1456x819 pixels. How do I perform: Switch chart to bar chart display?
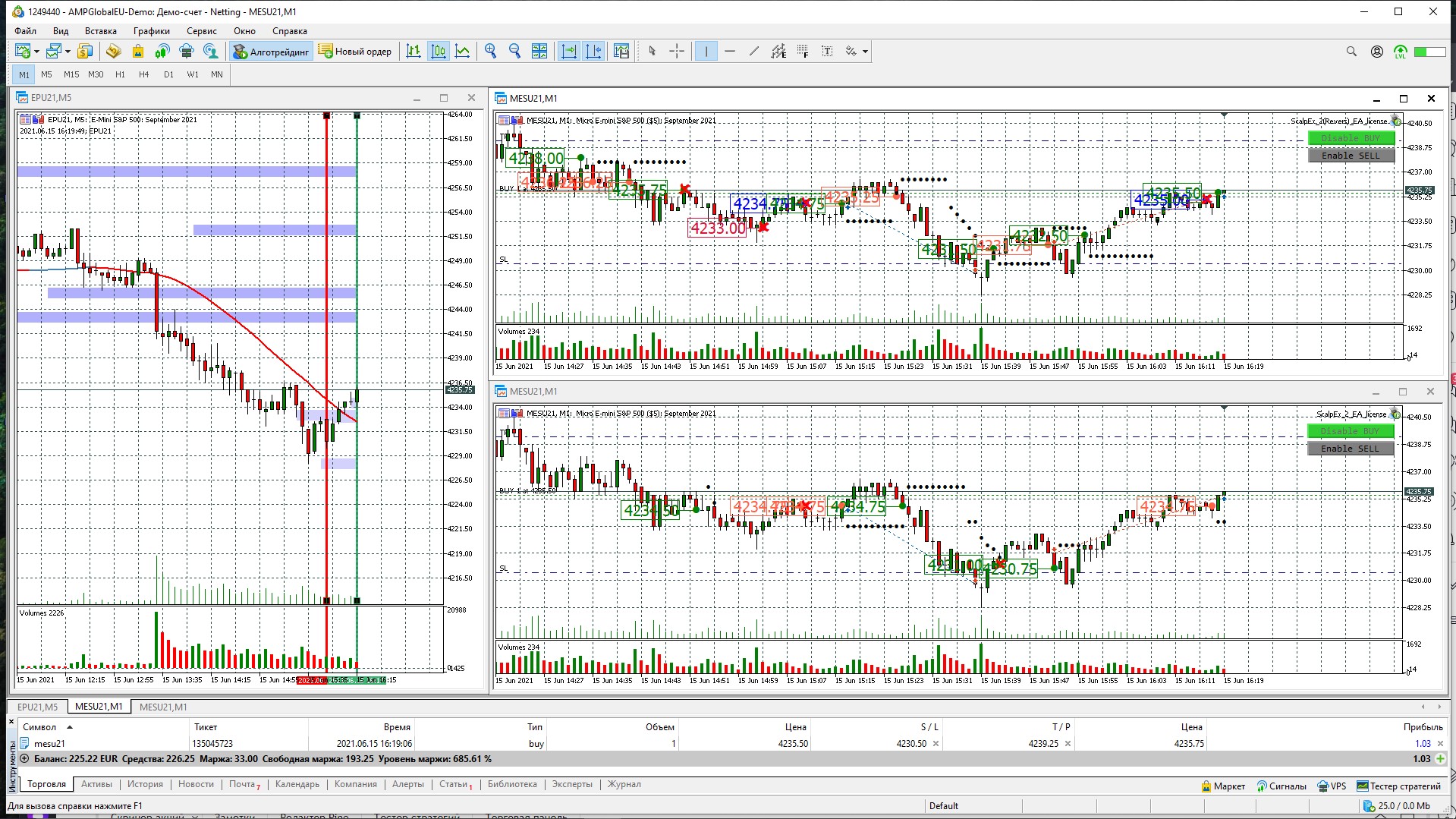pyautogui.click(x=414, y=52)
